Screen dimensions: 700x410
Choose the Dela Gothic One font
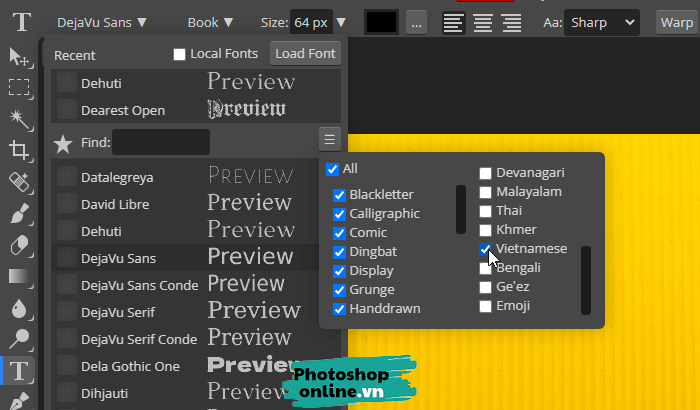(130, 367)
